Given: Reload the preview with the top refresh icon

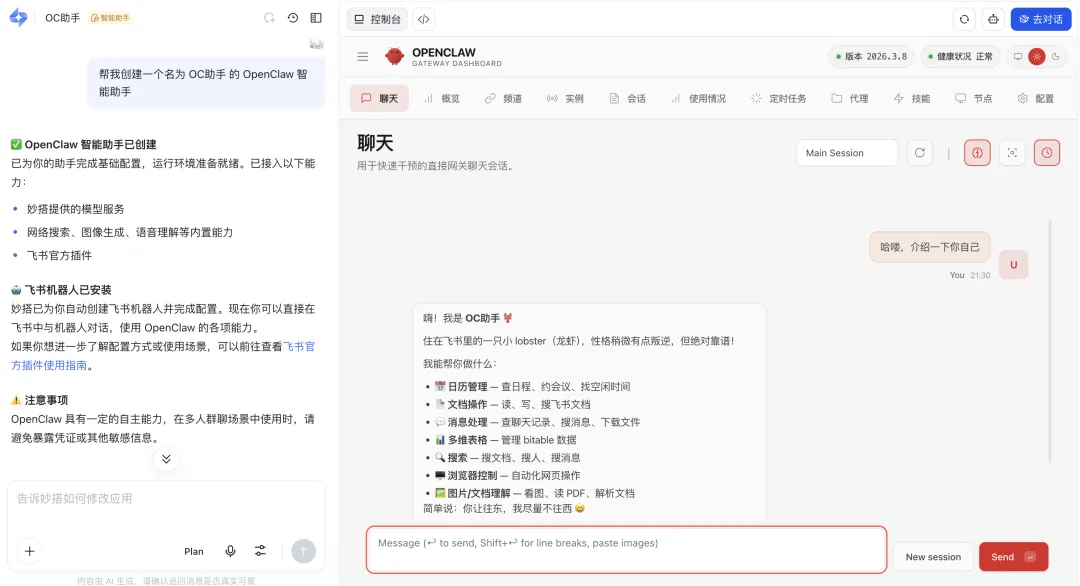Looking at the screenshot, I should pos(964,19).
